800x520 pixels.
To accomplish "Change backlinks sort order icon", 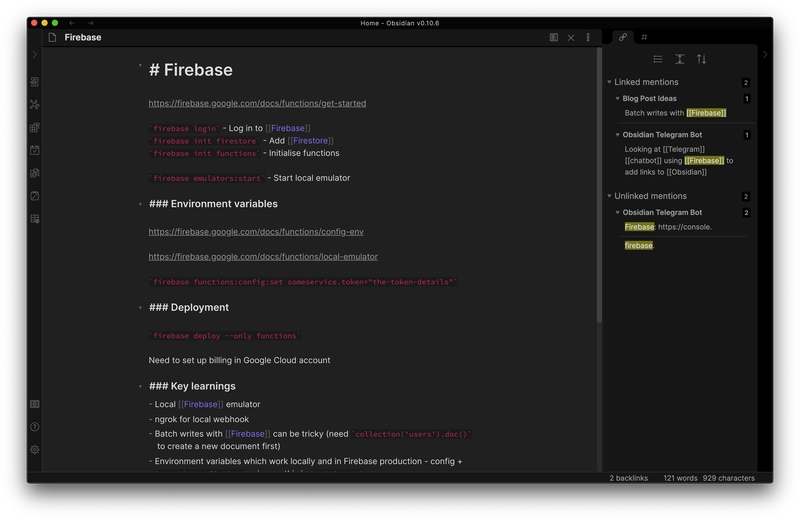I will point(702,59).
